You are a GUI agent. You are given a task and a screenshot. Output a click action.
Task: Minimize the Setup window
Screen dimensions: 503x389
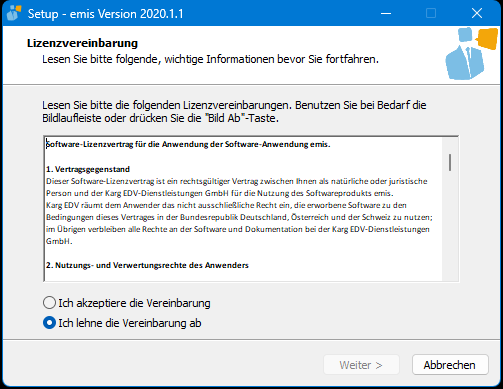(x=386, y=13)
